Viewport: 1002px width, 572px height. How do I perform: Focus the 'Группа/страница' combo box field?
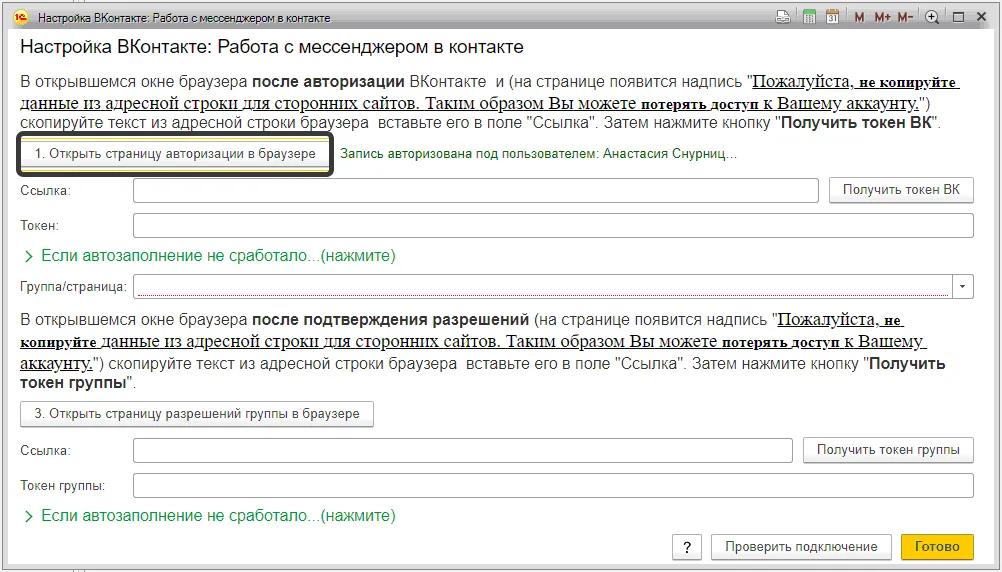(543, 286)
